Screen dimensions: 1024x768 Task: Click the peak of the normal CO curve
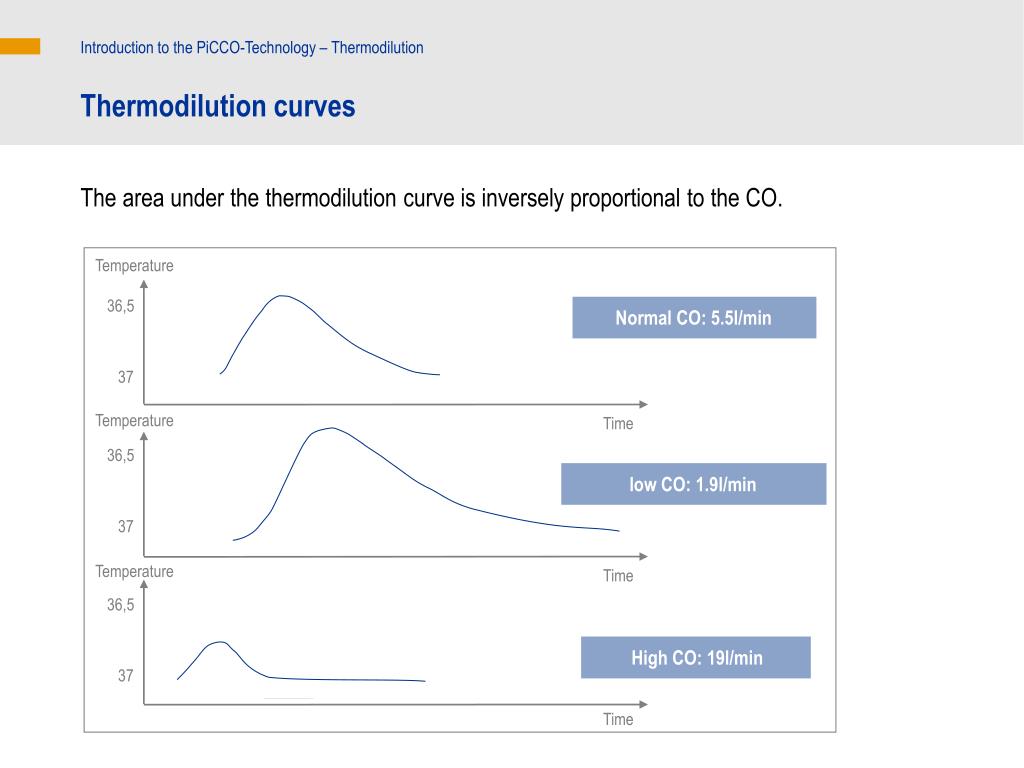281,296
